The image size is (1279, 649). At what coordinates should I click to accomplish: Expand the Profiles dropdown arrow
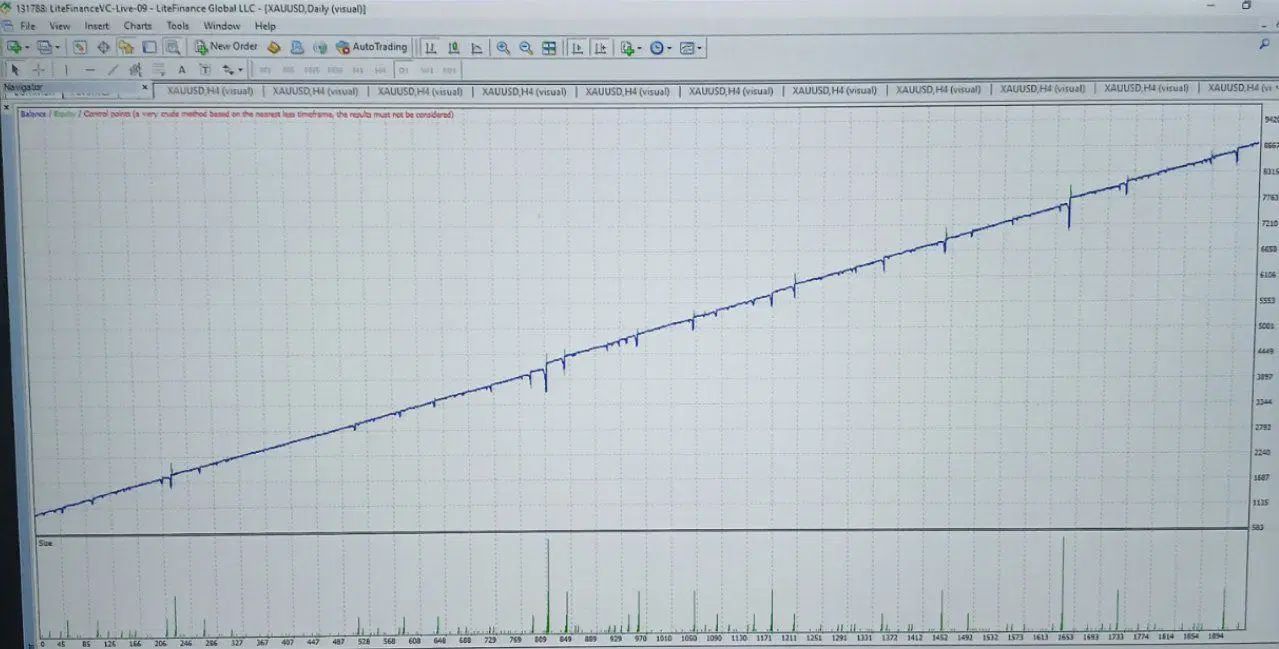tap(57, 47)
